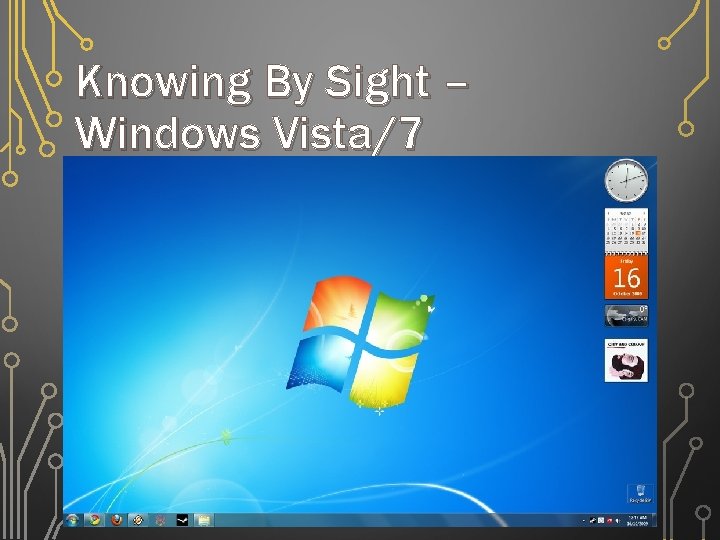Open the Steam taskbar icon
720x540 pixels.
182,520
